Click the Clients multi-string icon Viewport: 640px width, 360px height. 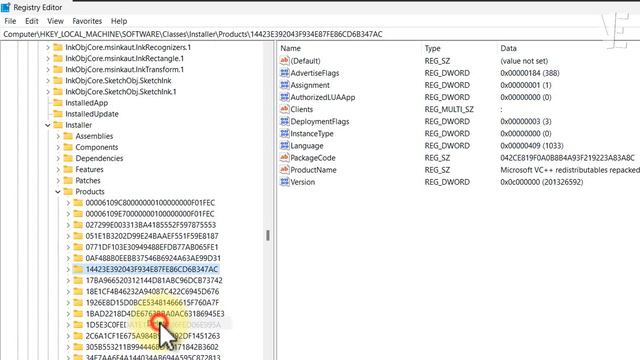coord(284,109)
